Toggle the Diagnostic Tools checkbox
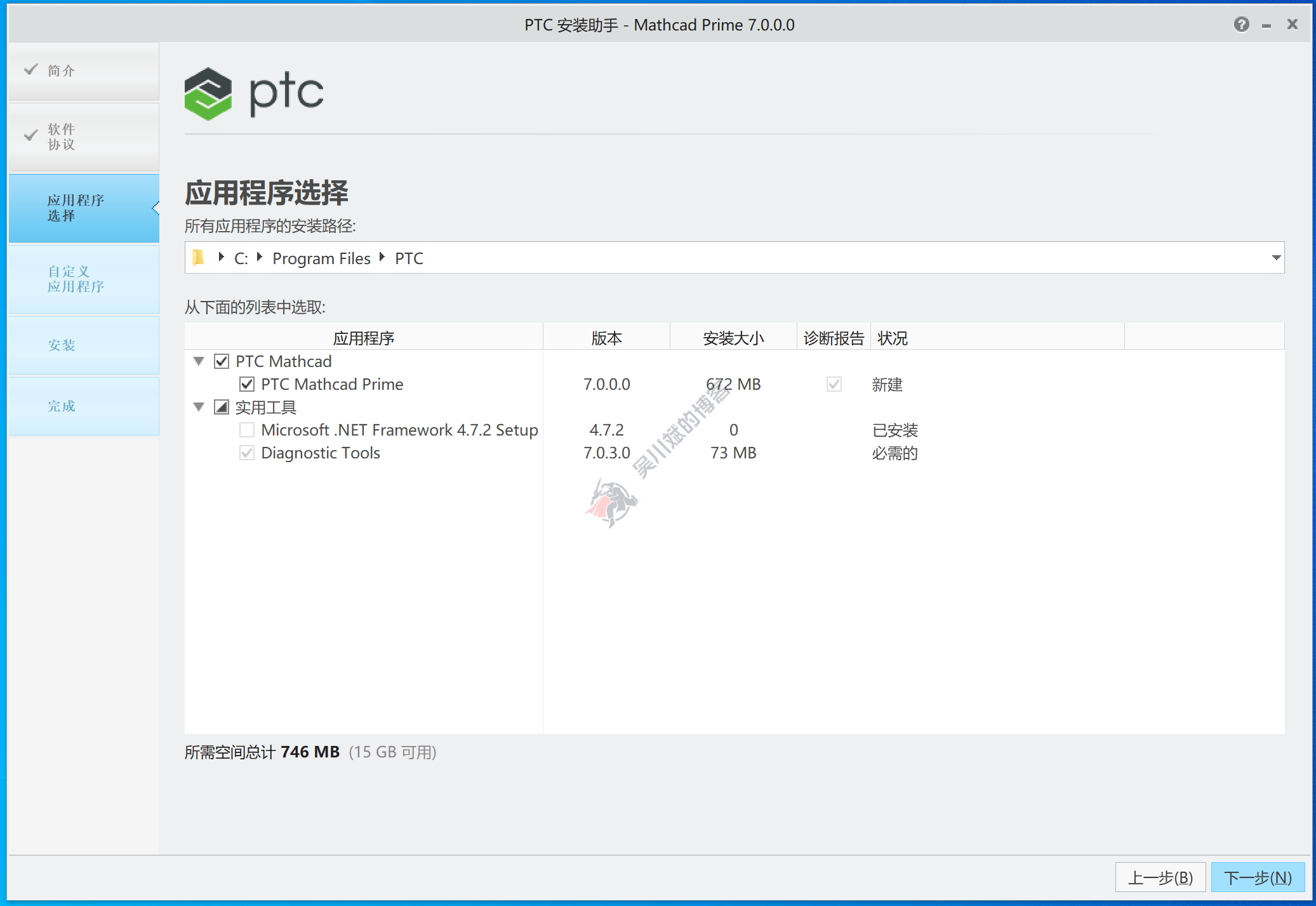The height and width of the screenshot is (906, 1316). pyautogui.click(x=247, y=453)
